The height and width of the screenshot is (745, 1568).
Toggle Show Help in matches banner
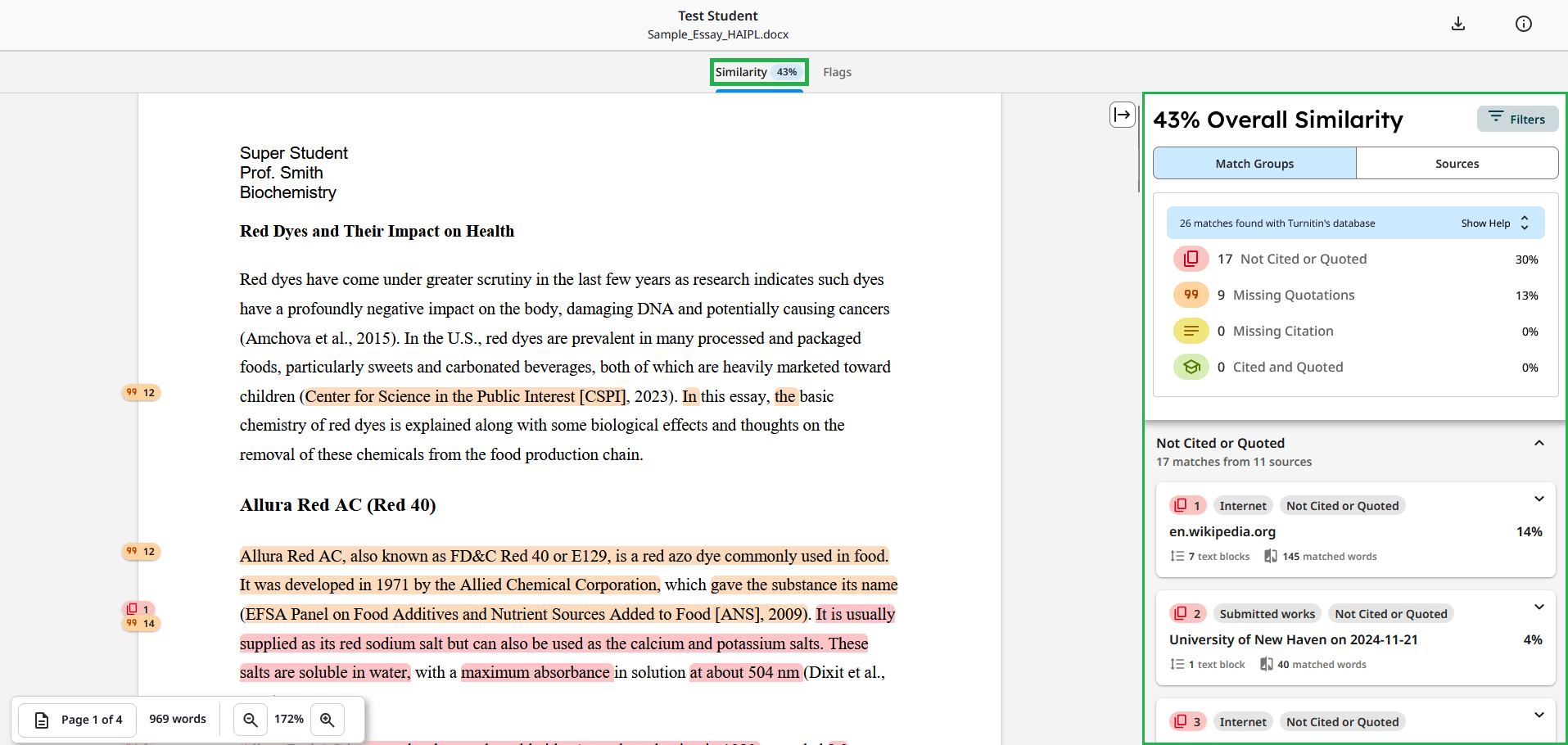[1495, 223]
